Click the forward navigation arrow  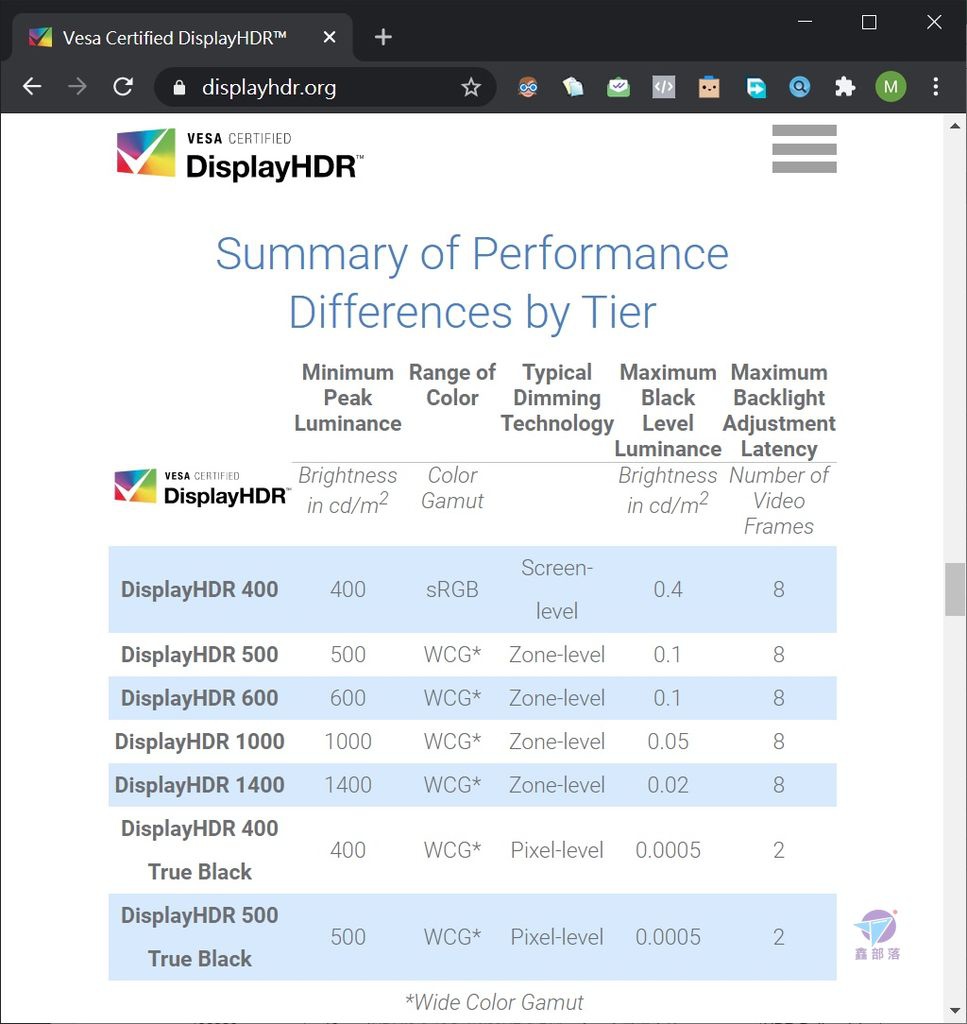77,86
